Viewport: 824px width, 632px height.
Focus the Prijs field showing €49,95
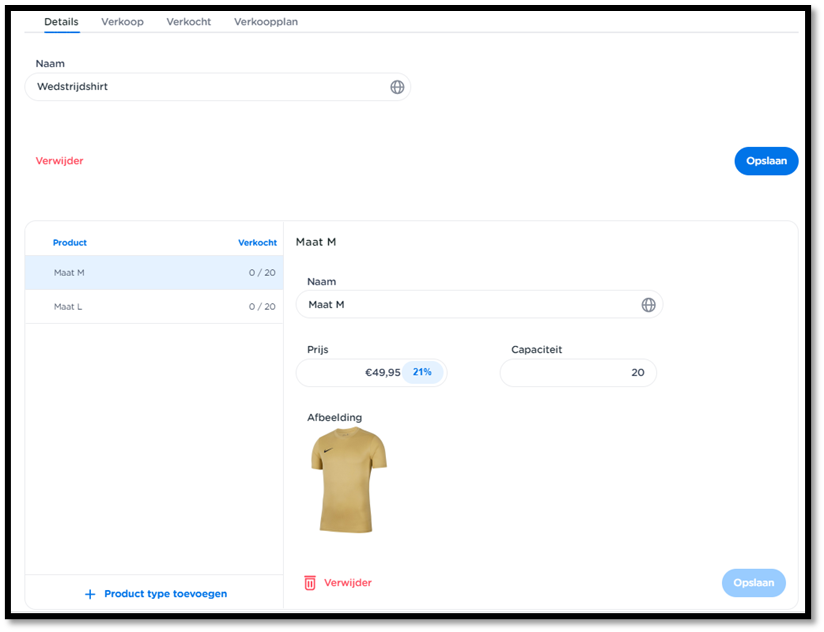click(350, 373)
